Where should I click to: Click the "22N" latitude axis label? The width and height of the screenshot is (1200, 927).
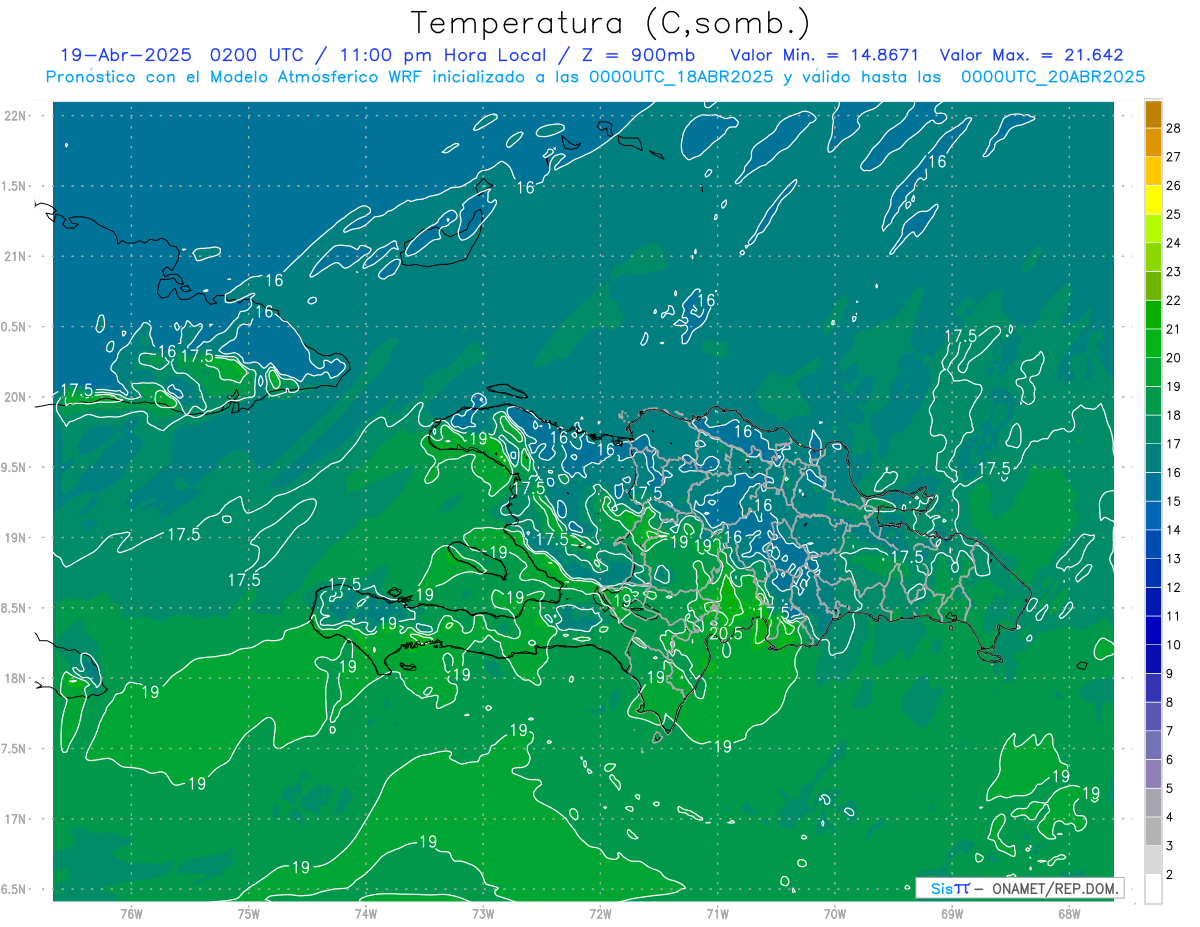[x=17, y=115]
